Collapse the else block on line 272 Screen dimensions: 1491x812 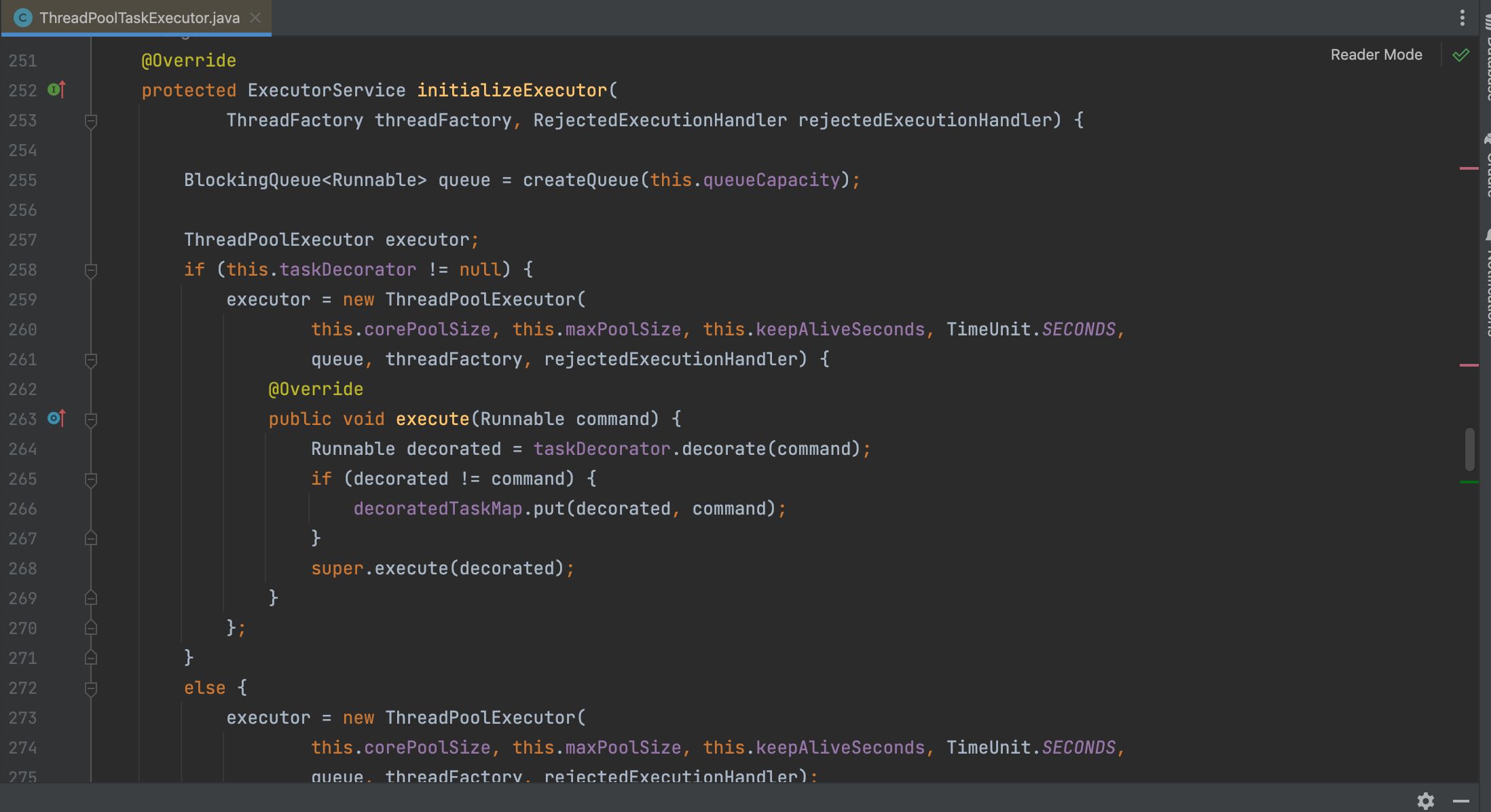pos(90,688)
